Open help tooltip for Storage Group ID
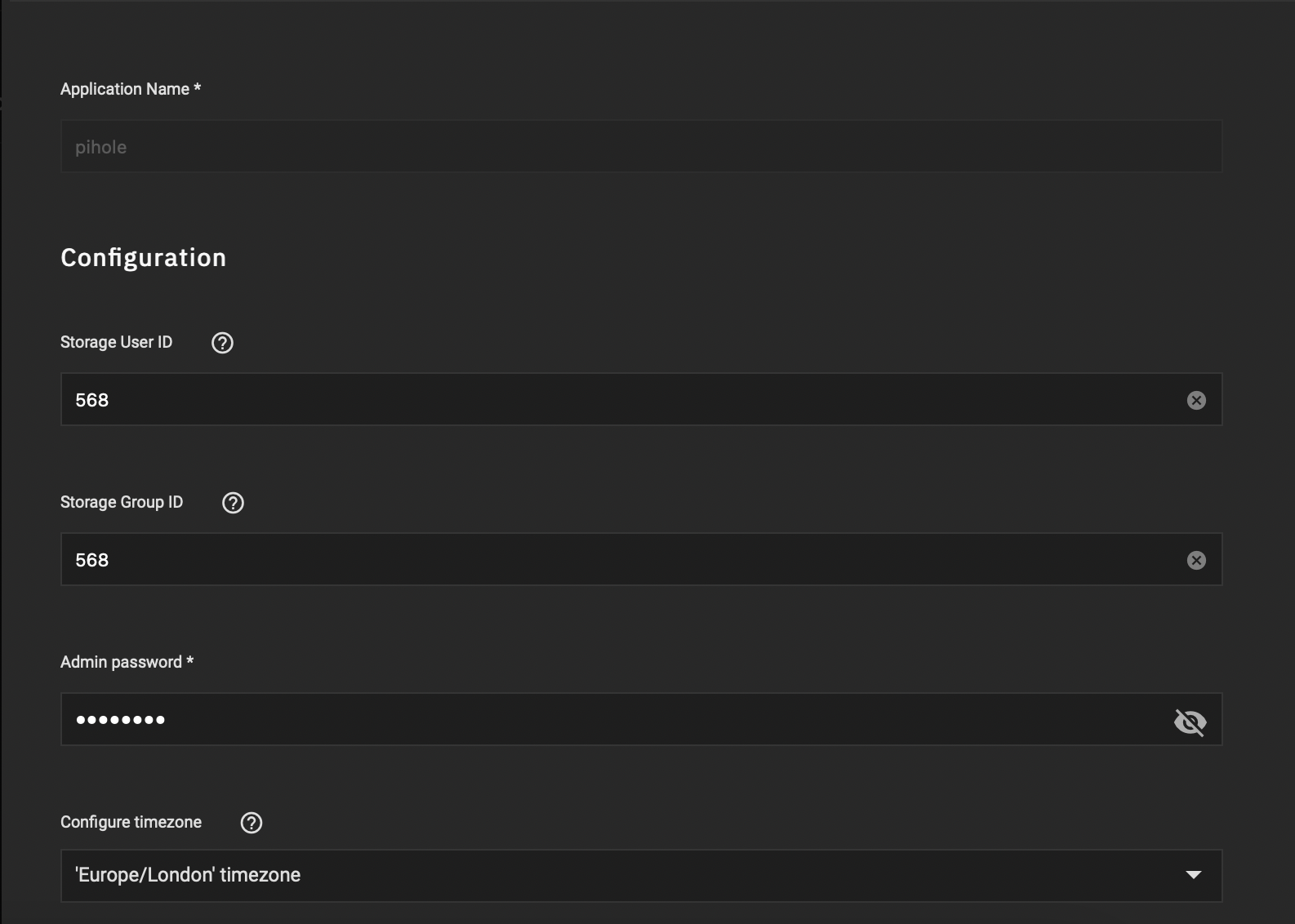Screen dimensions: 1295x924 point(233,503)
